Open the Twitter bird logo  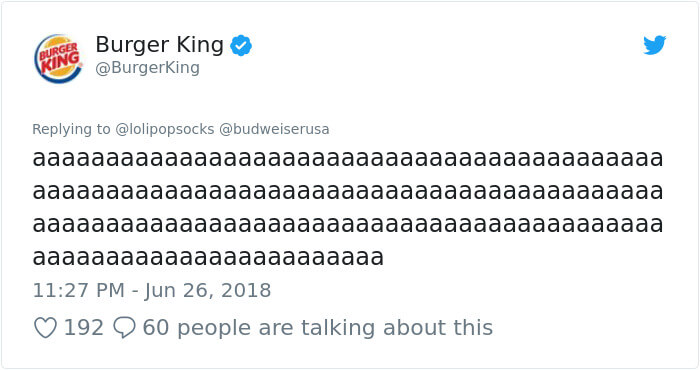pos(654,45)
